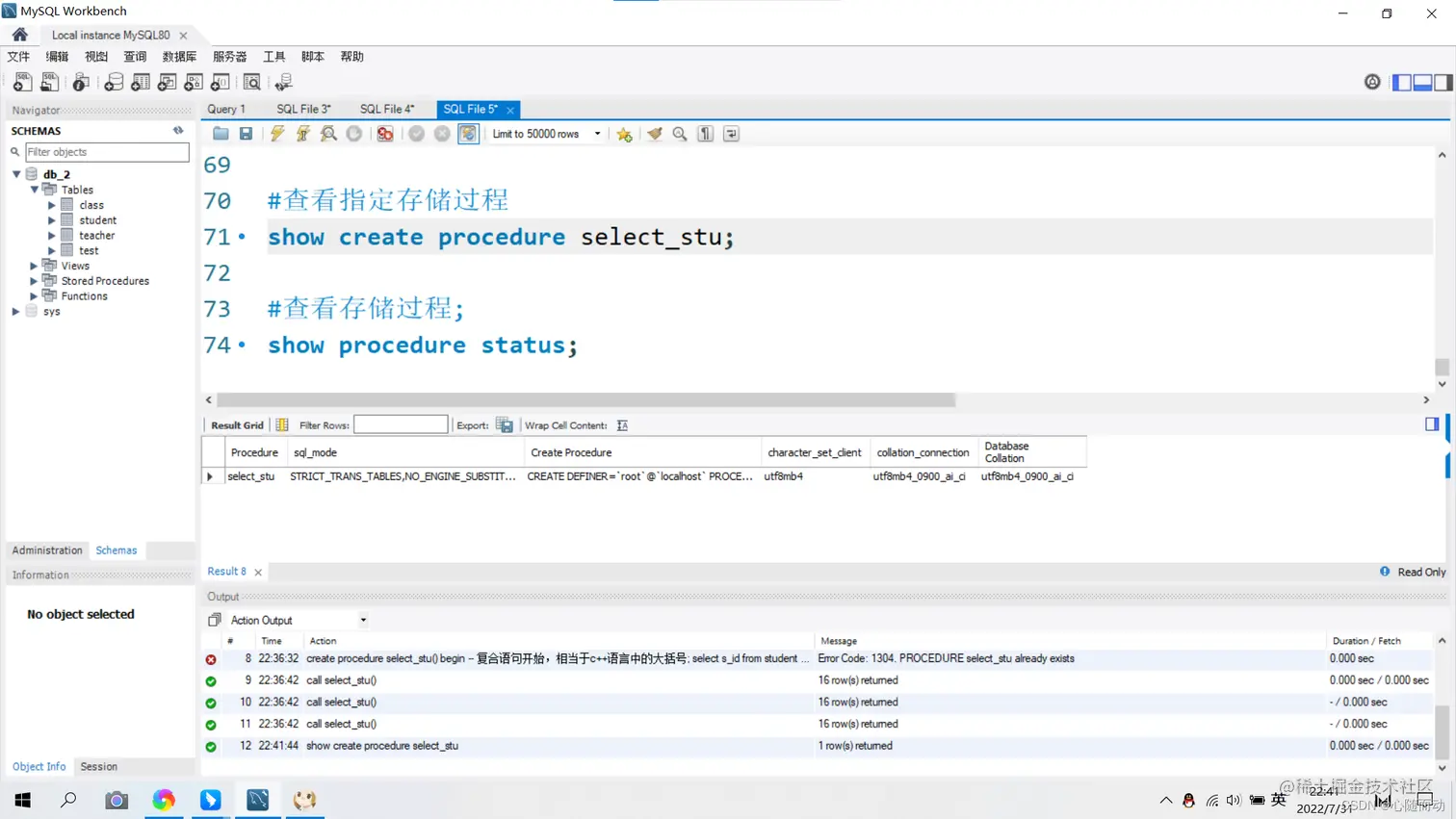Open a script file in this editor

pos(221,134)
